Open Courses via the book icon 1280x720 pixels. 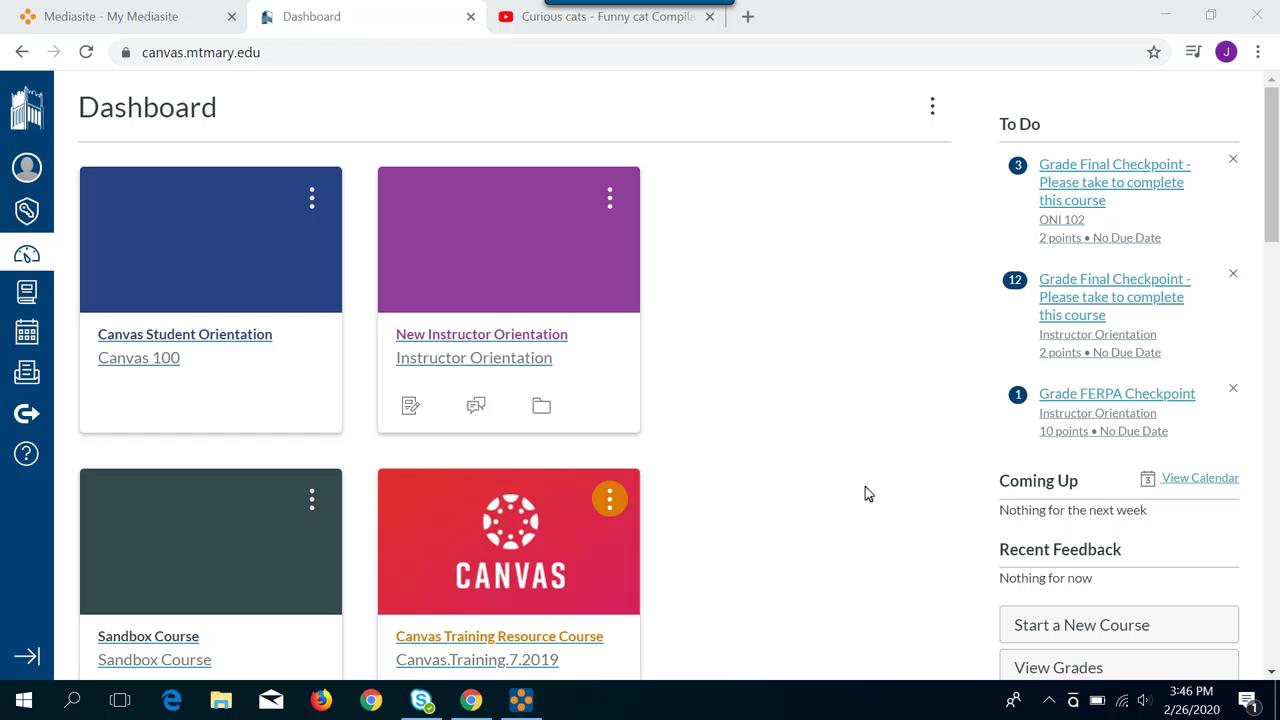[27, 291]
